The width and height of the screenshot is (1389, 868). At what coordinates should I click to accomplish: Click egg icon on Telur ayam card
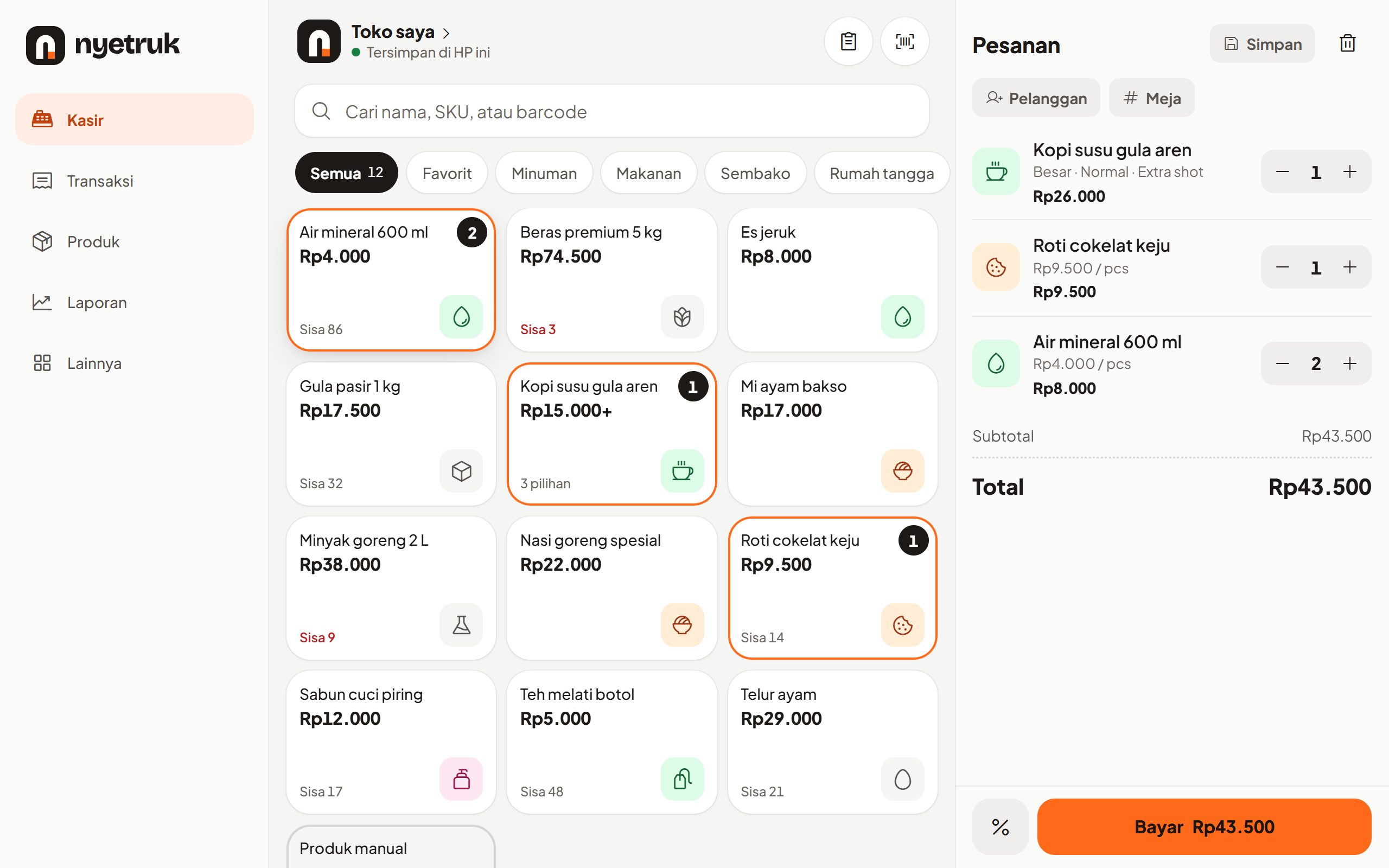(x=902, y=779)
